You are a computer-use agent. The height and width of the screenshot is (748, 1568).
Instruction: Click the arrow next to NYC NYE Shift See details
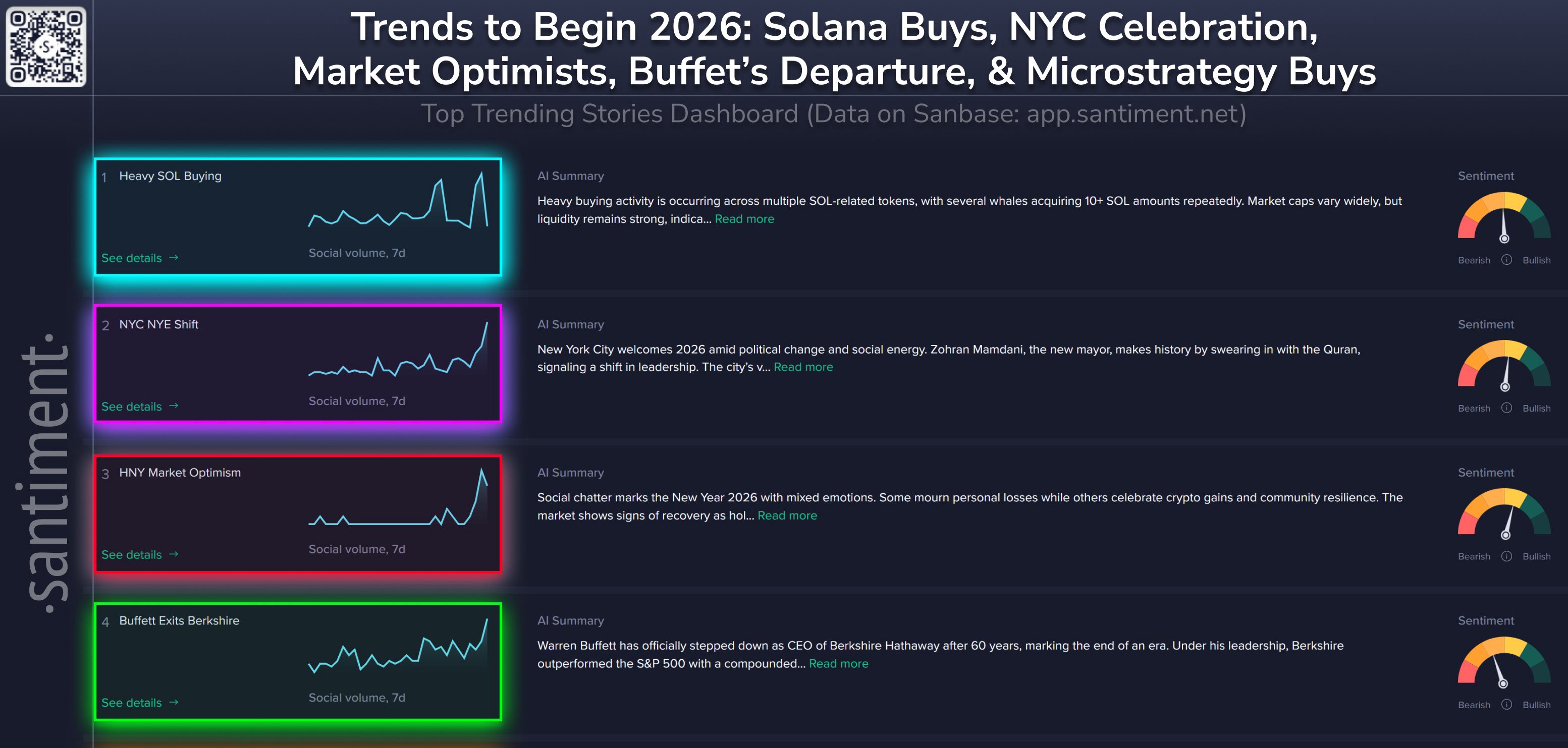pyautogui.click(x=174, y=406)
